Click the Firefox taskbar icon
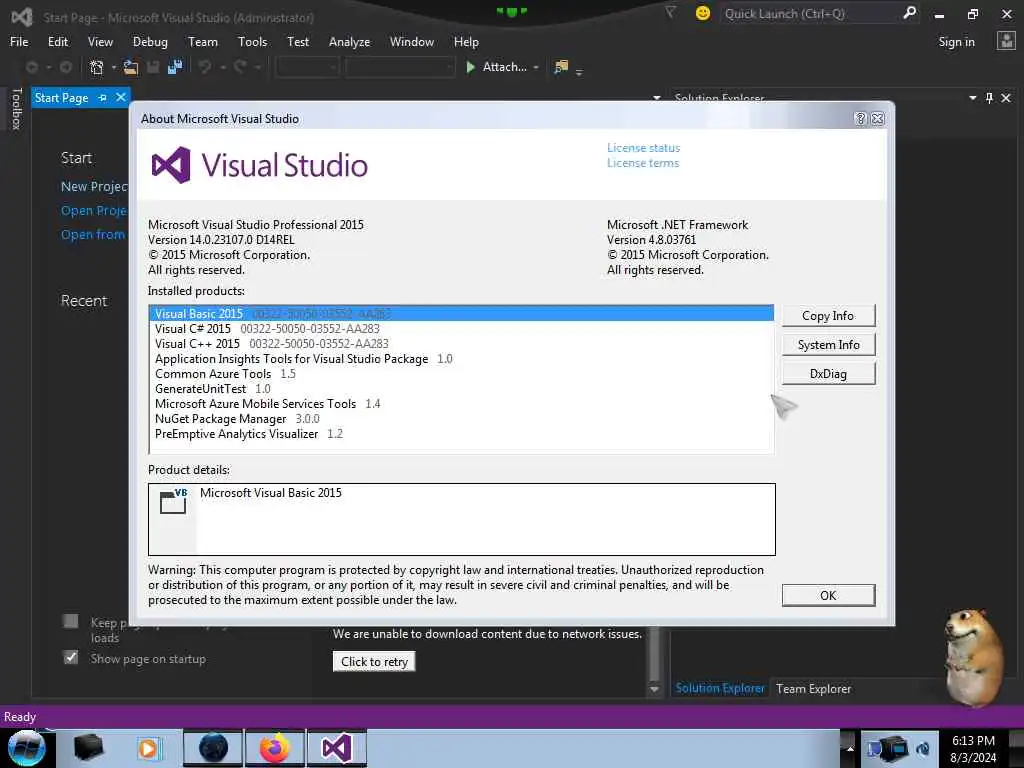This screenshot has width=1024, height=768. point(275,748)
